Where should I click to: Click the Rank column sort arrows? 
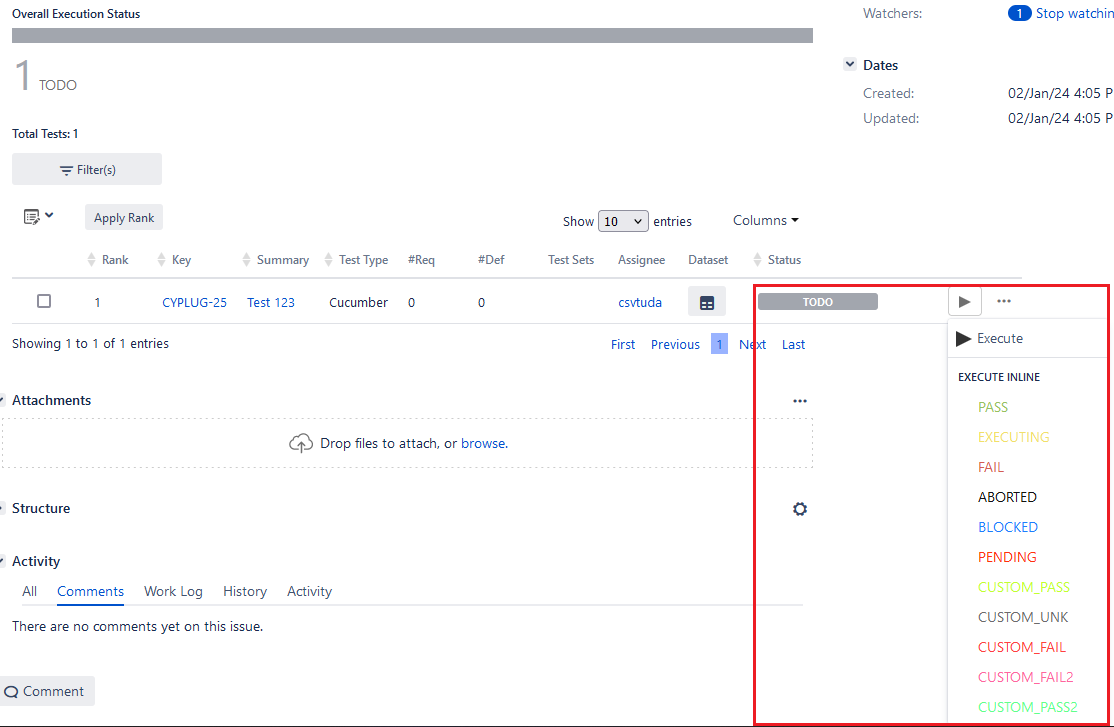[92, 260]
